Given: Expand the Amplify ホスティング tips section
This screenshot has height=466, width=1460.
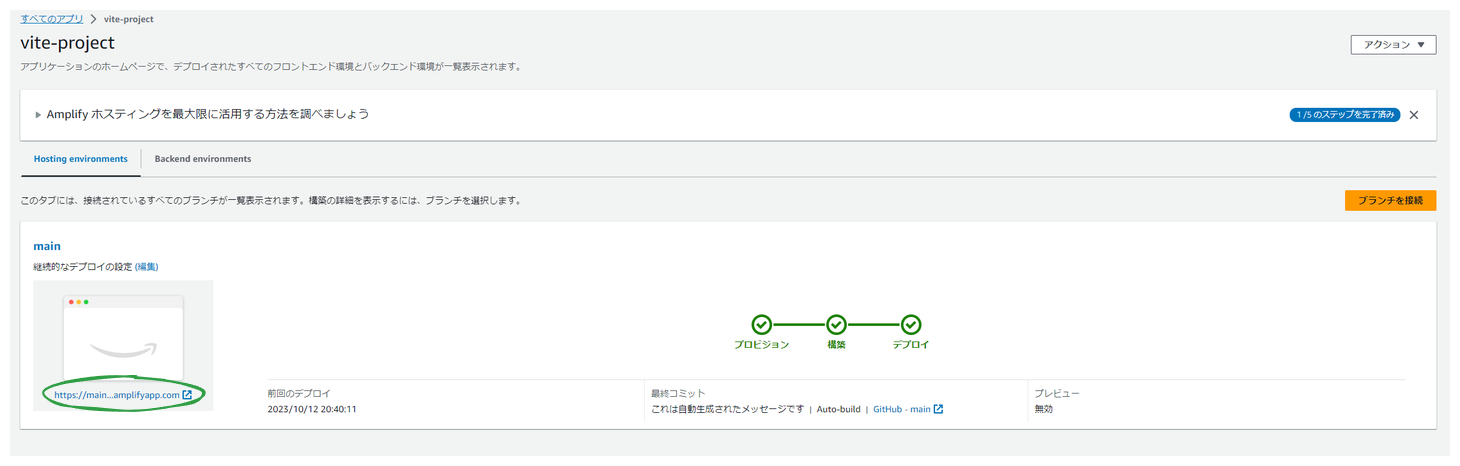Looking at the screenshot, I should (38, 115).
